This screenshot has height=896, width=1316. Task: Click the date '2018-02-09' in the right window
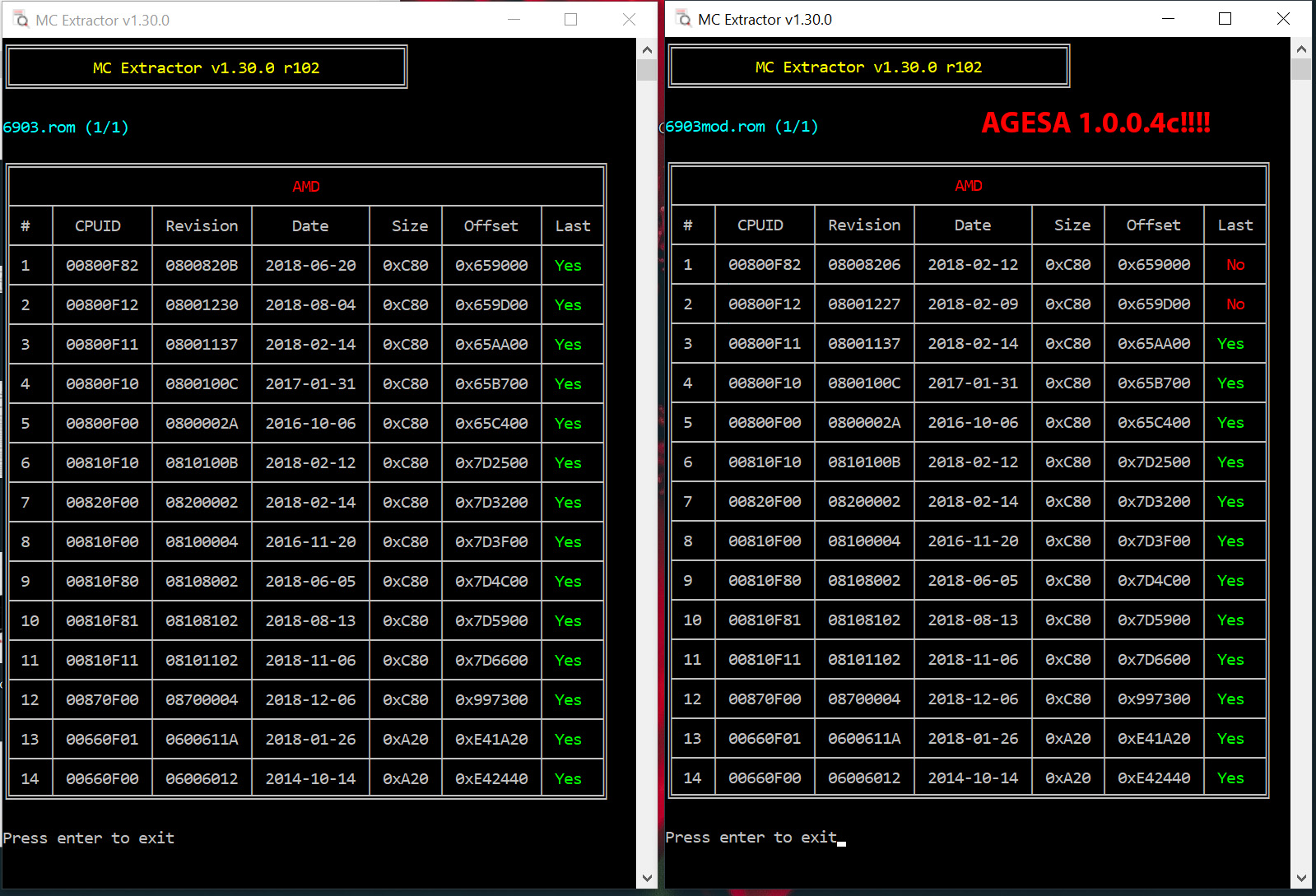point(973,304)
